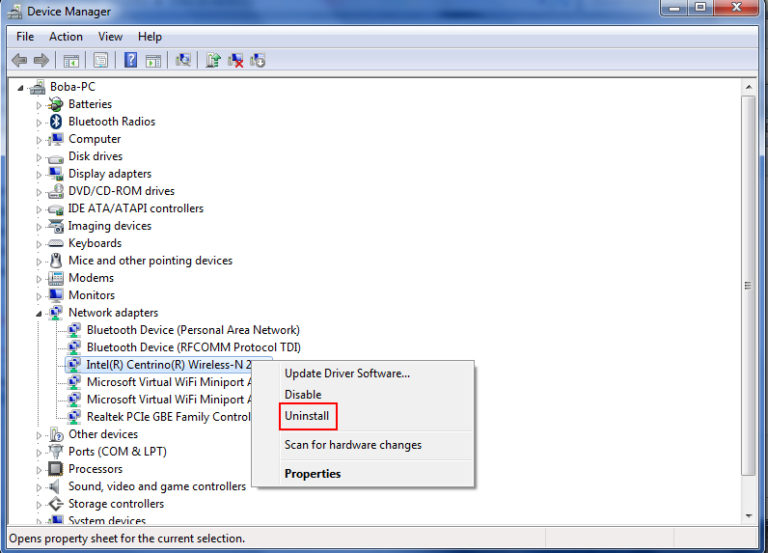Viewport: 768px width, 553px height.
Task: Click Scan for hardware changes toolbar icon
Action: (x=183, y=60)
